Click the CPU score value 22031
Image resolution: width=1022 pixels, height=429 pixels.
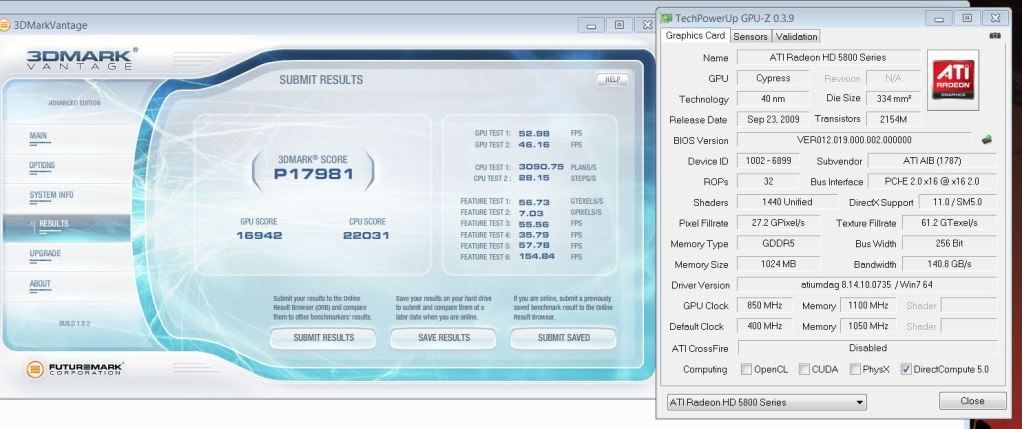[366, 235]
